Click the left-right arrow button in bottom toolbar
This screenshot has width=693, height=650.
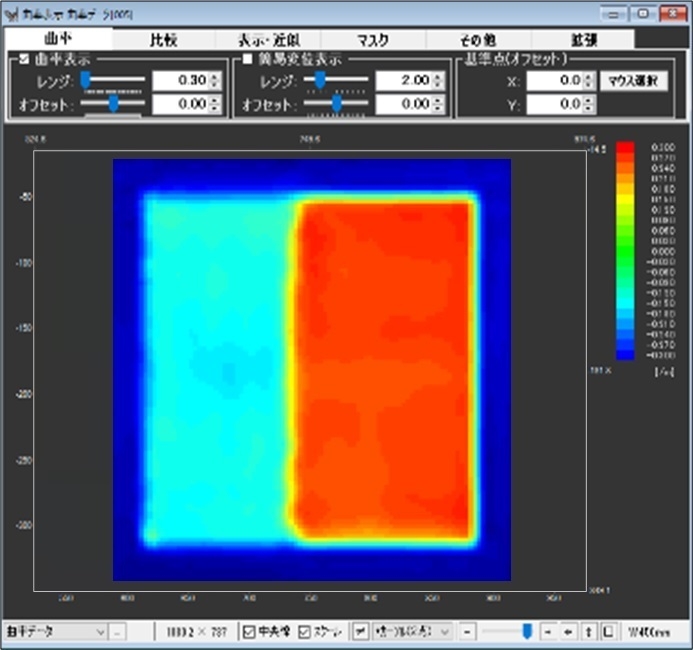pyautogui.click(x=568, y=632)
